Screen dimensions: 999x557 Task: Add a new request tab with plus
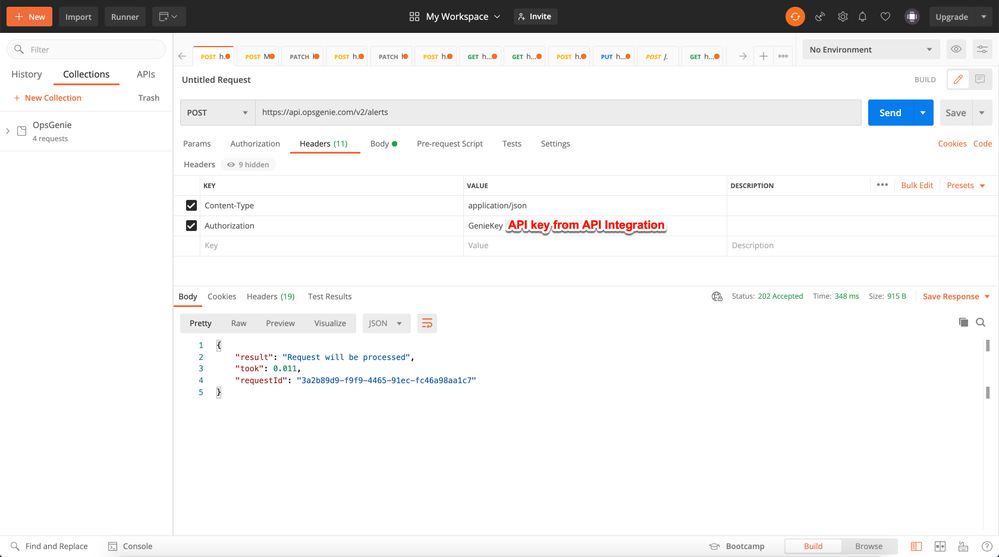point(763,56)
